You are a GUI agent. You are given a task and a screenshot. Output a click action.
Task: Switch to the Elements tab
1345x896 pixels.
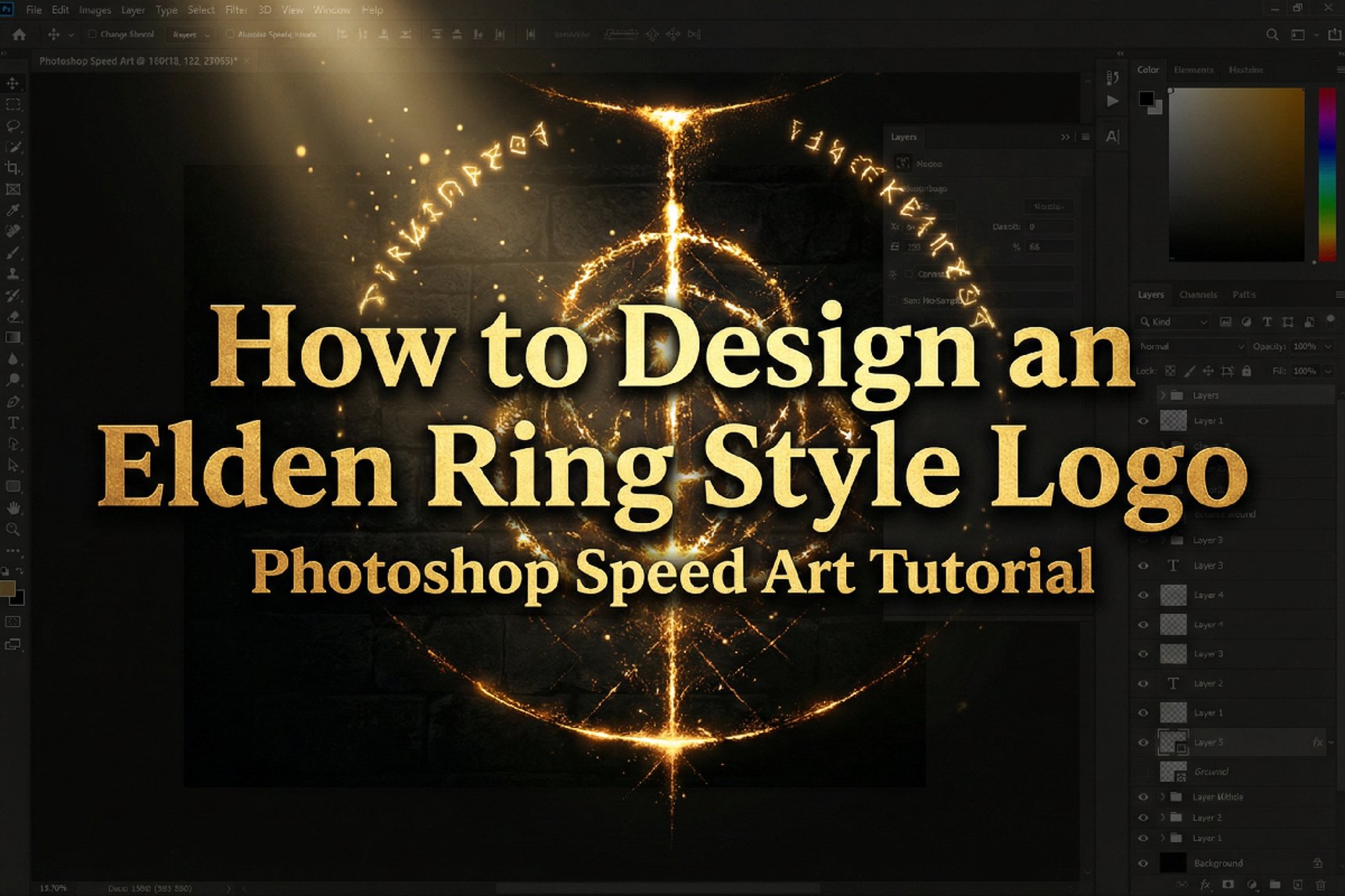tap(1193, 70)
